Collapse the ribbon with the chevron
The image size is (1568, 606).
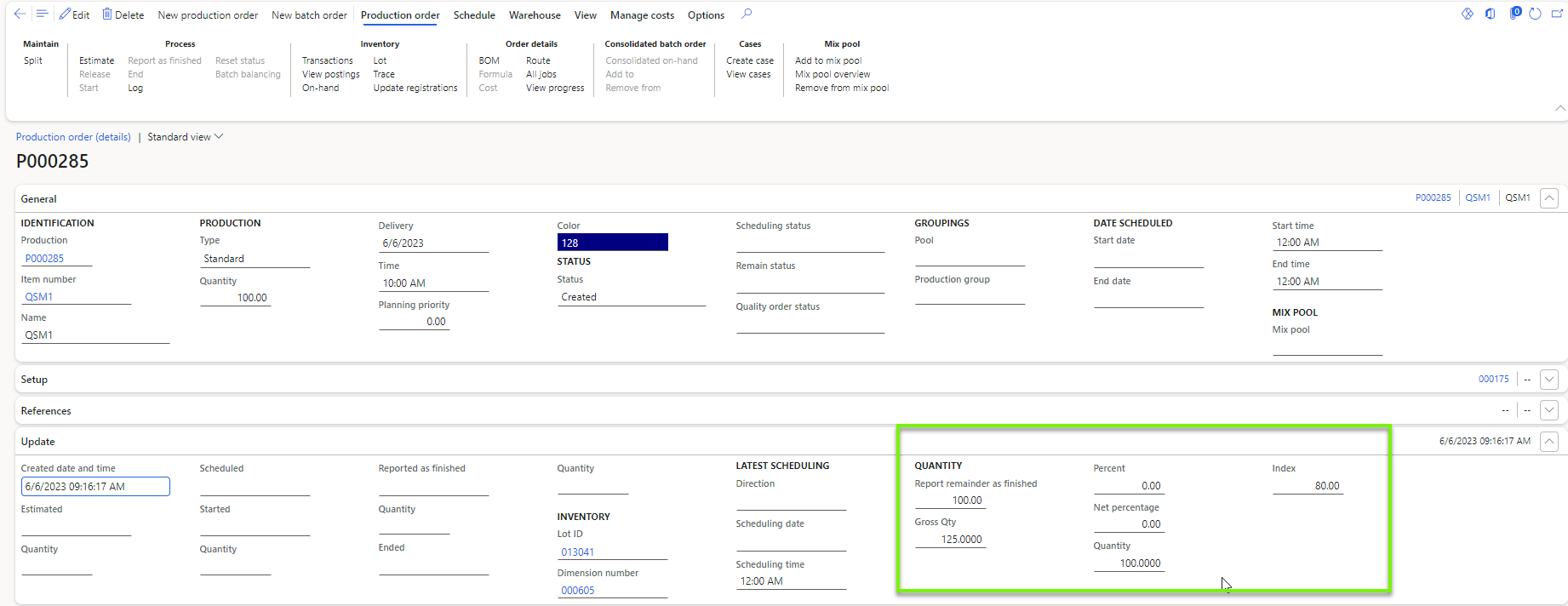(x=1559, y=108)
